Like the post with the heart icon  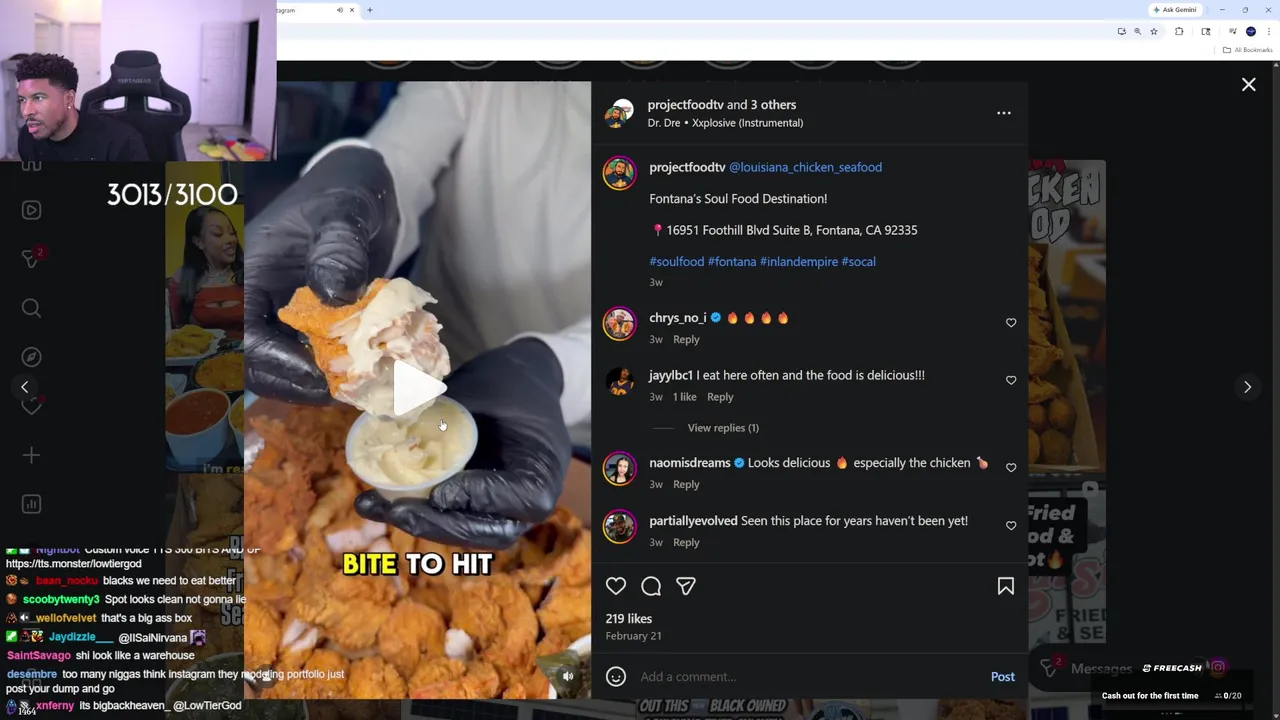pyautogui.click(x=616, y=587)
